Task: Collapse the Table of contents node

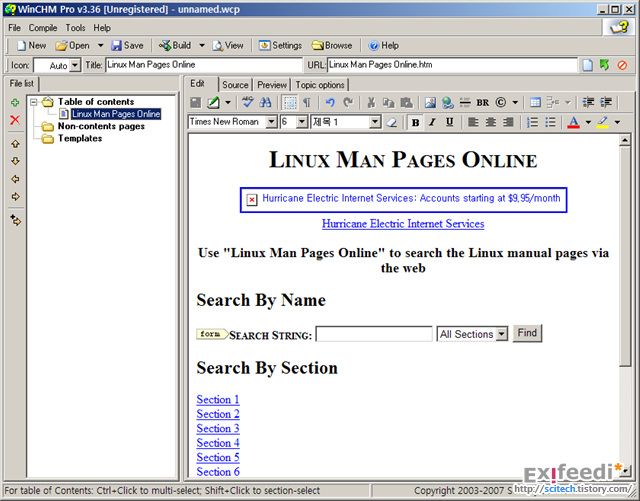Action: 34,102
